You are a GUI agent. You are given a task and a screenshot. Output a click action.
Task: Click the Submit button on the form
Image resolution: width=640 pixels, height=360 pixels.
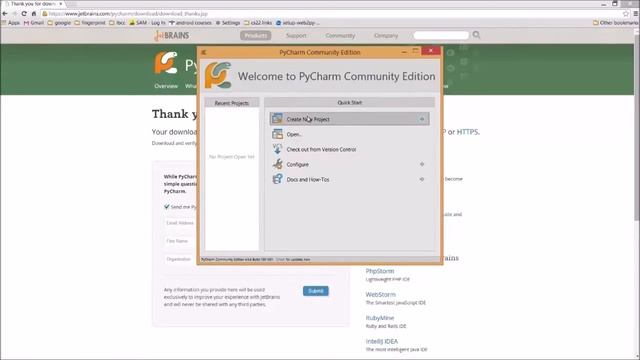coord(316,291)
